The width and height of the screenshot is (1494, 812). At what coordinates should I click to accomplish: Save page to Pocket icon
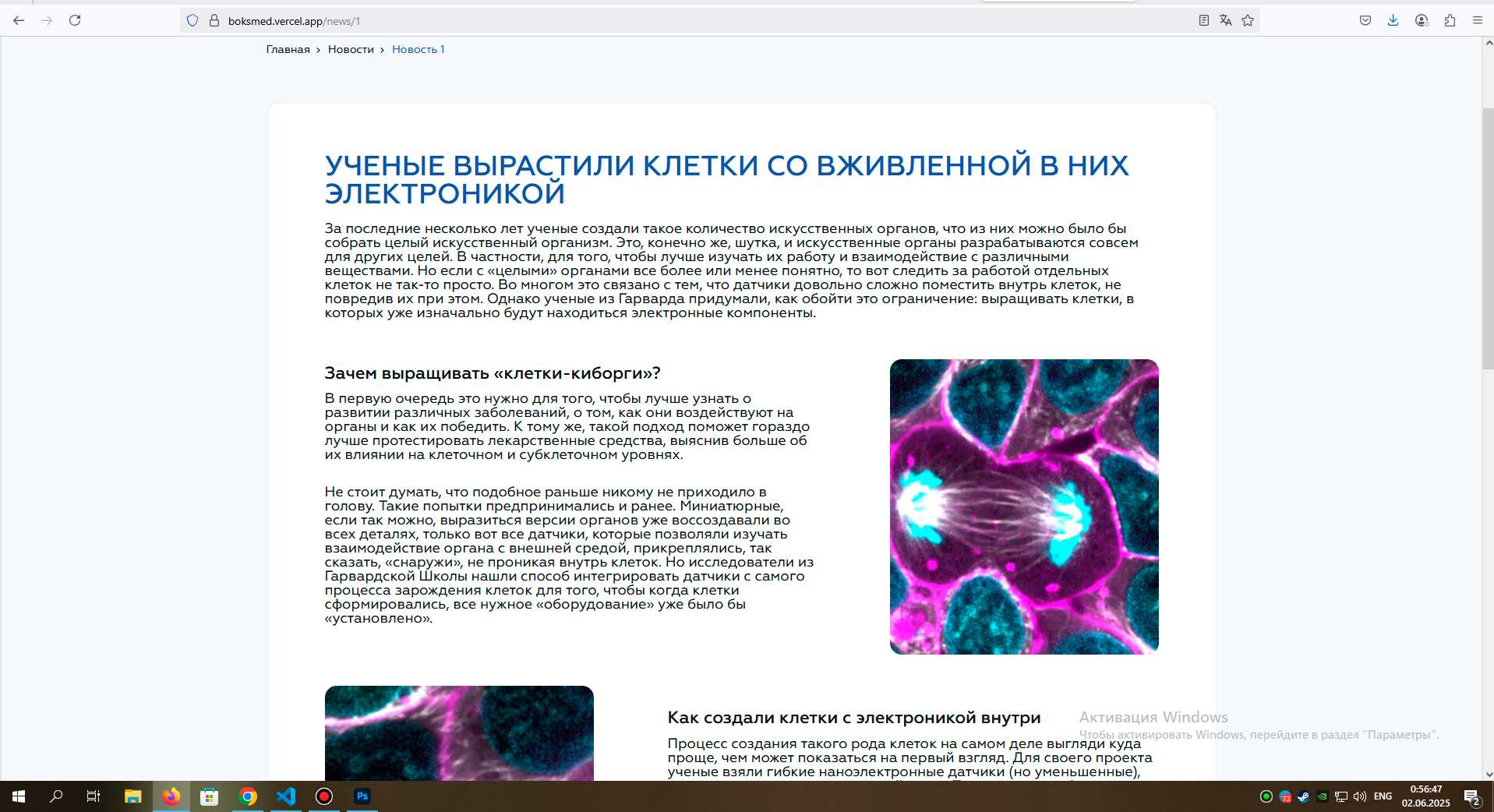pyautogui.click(x=1365, y=20)
